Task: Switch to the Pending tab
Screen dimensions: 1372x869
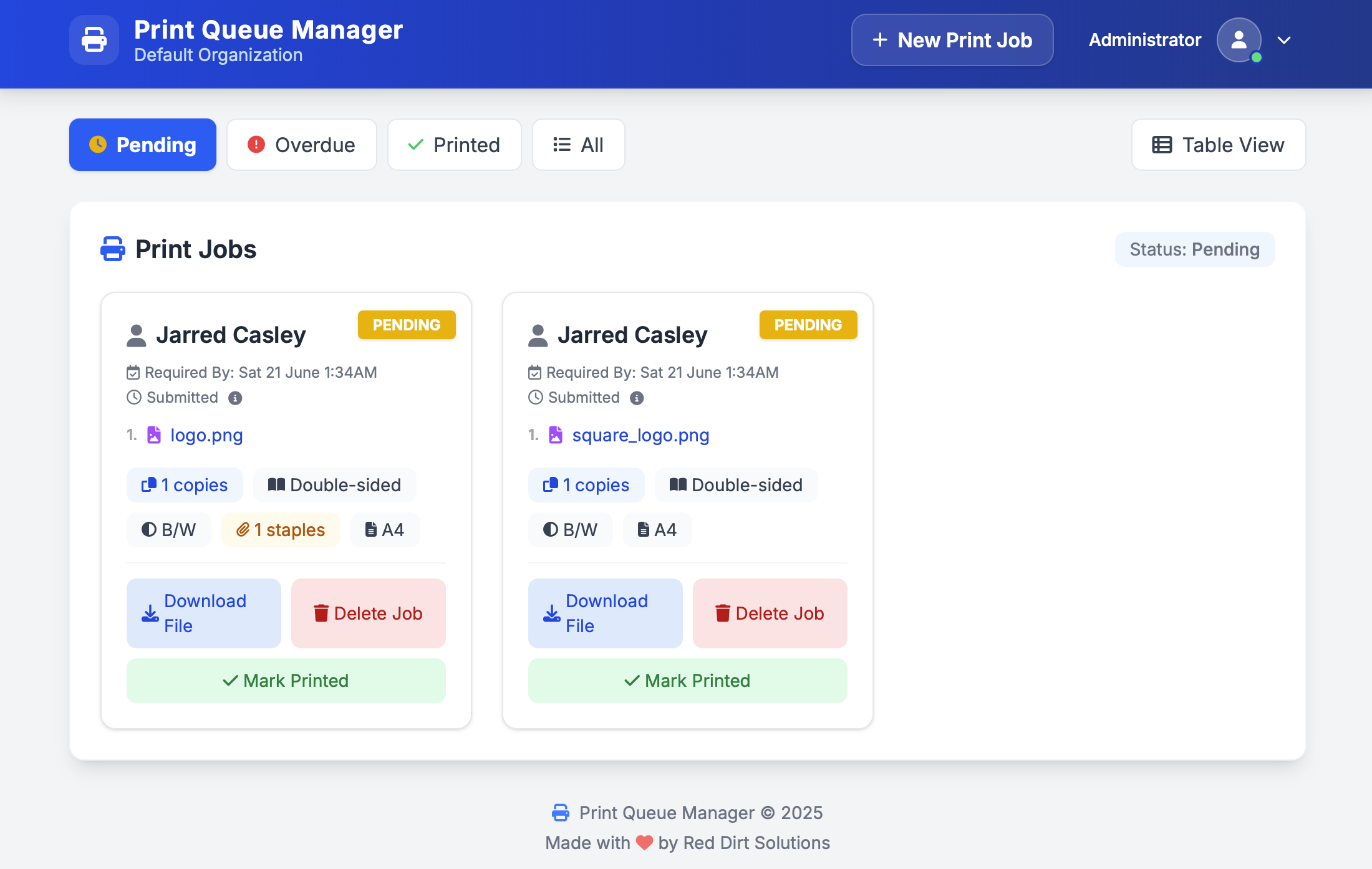Action: click(143, 145)
